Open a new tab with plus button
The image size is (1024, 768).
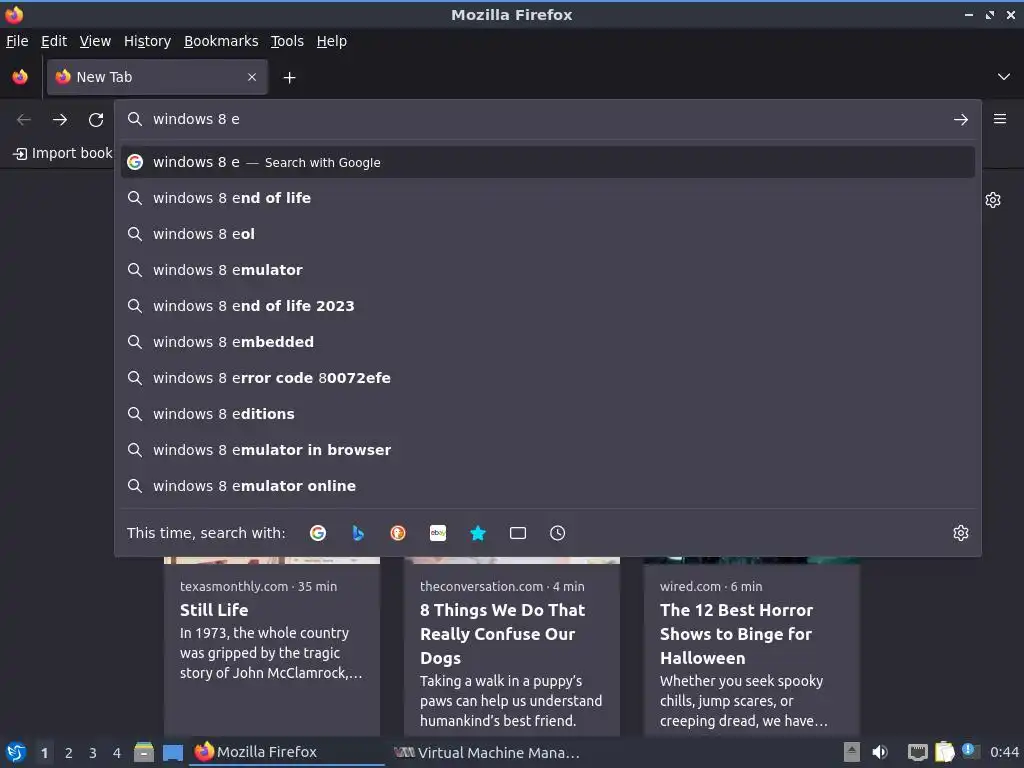tap(289, 78)
